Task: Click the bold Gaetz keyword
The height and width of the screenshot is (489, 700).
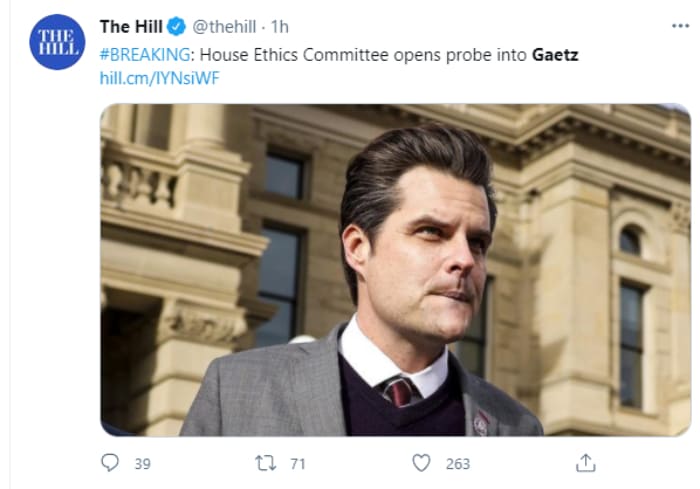Action: pos(555,55)
